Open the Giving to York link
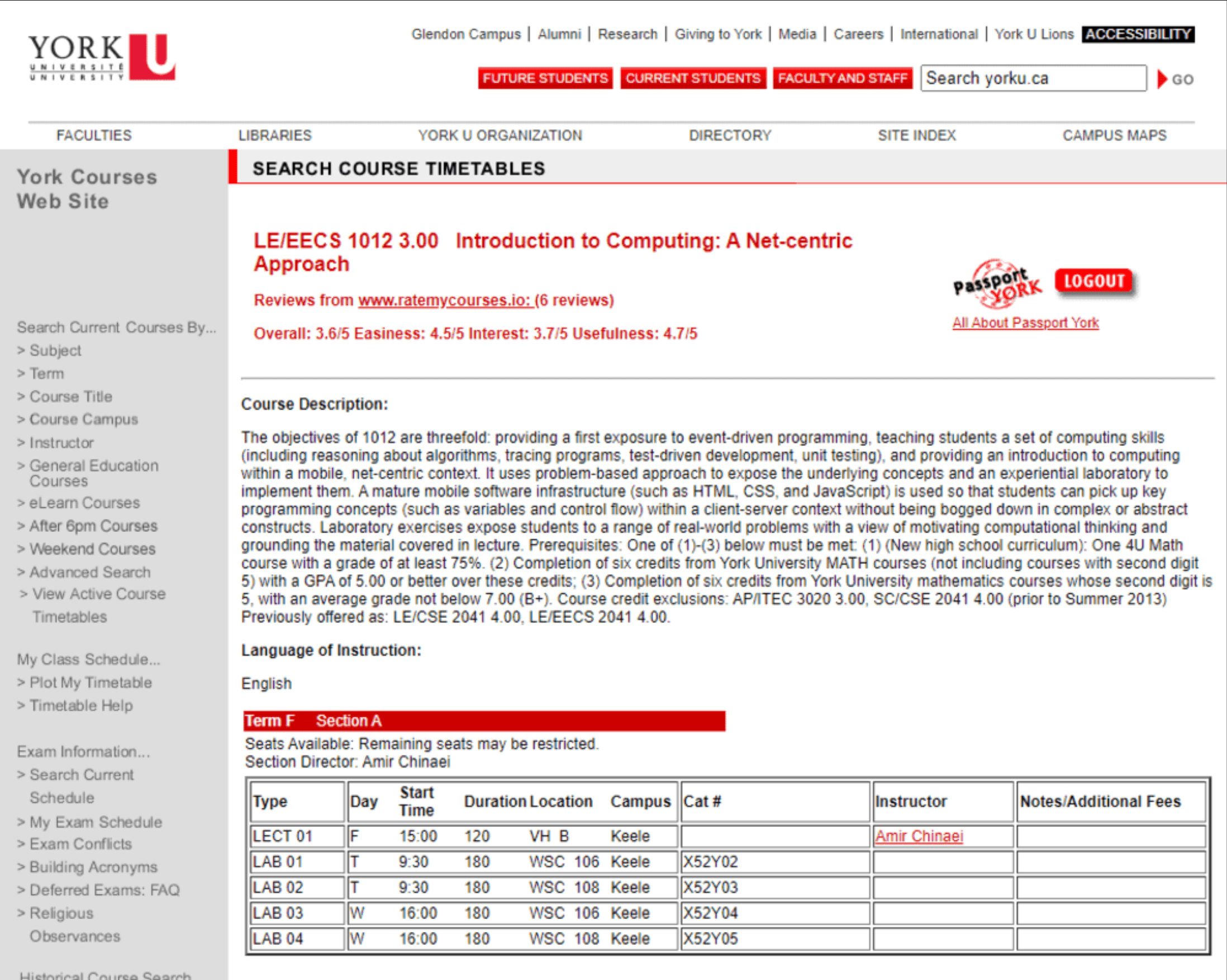 click(x=718, y=34)
